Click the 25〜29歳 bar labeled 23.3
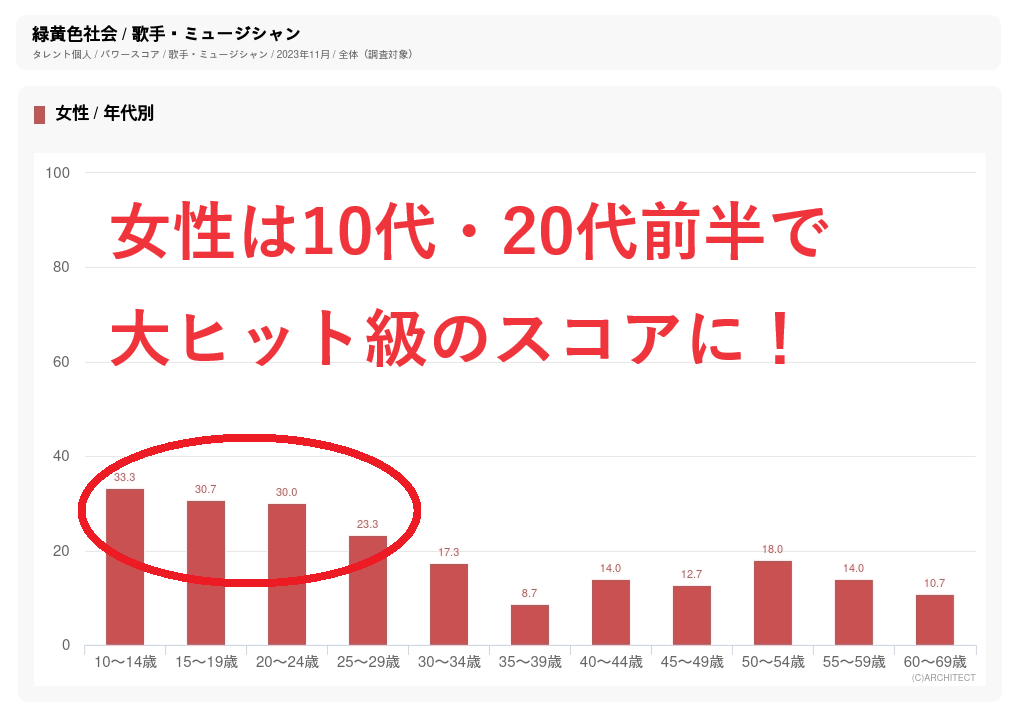 coord(368,590)
